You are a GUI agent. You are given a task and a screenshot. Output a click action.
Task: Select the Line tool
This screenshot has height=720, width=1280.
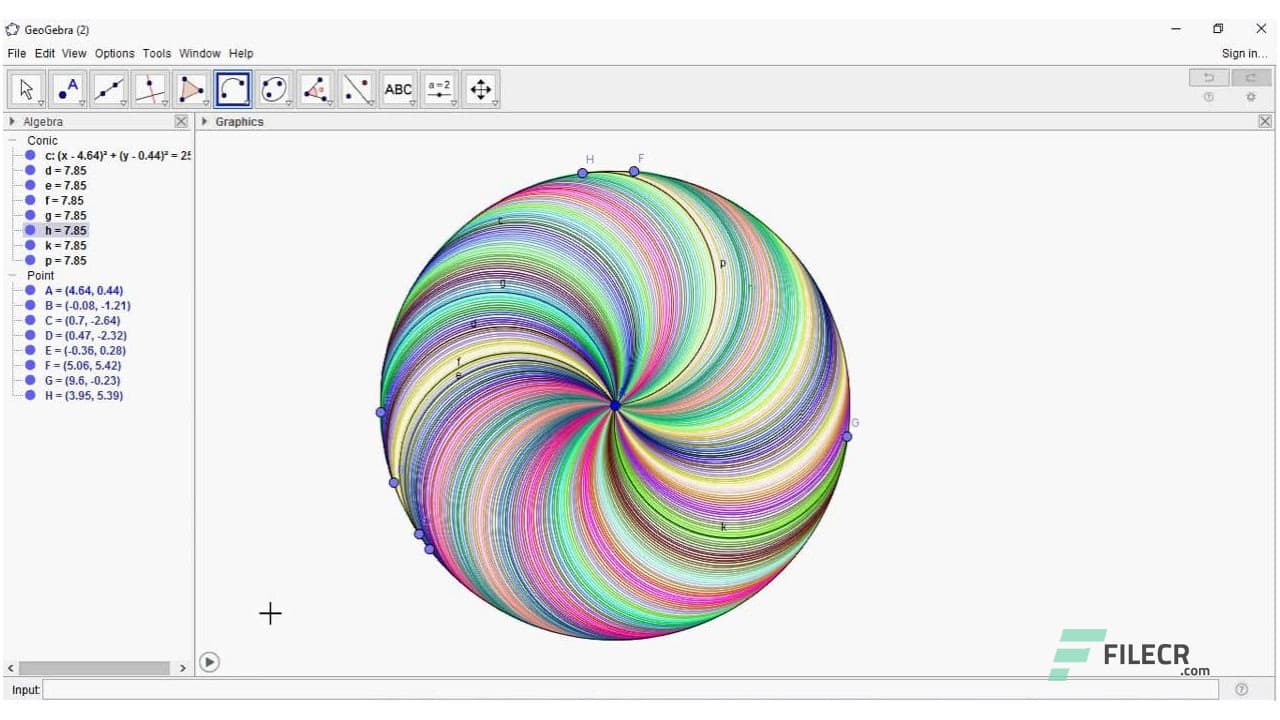109,88
